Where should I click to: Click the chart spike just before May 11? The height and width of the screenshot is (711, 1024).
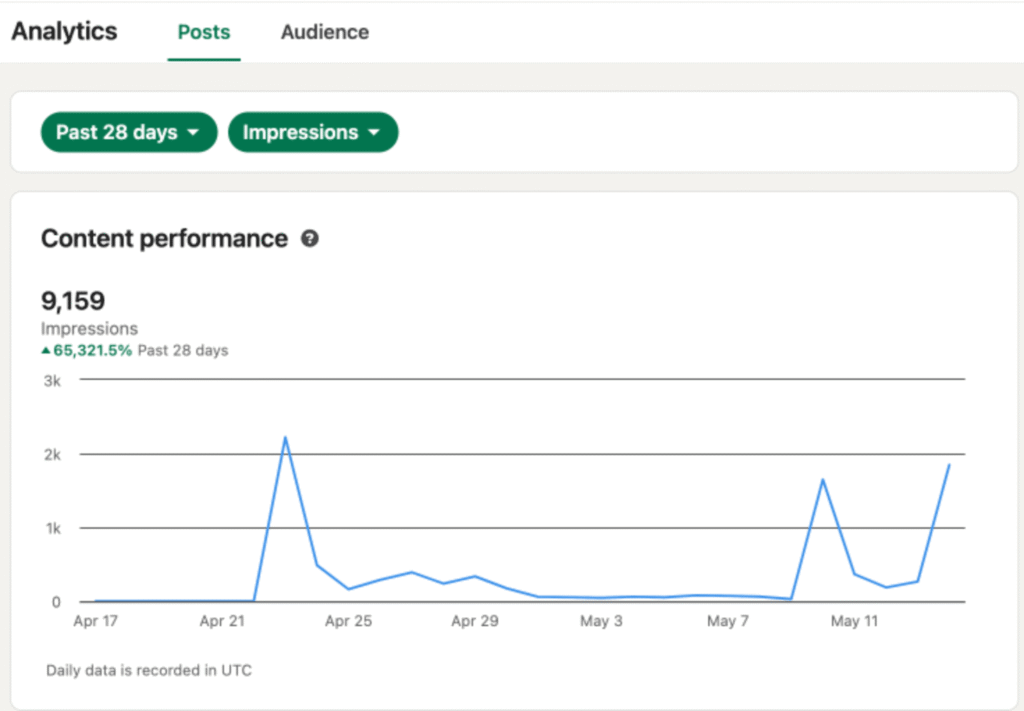pos(822,479)
